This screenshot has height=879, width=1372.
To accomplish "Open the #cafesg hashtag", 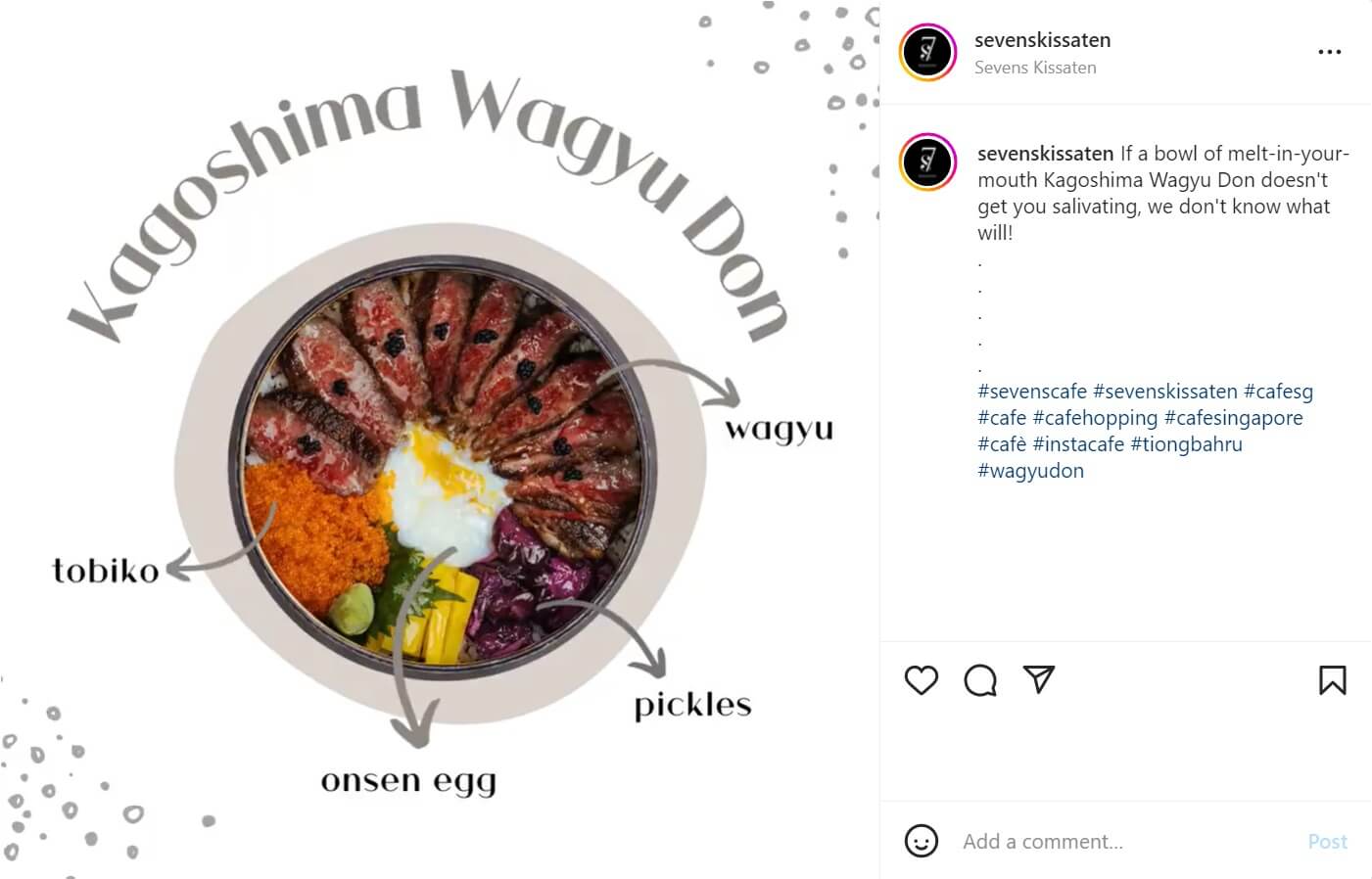I will 1278,392.
